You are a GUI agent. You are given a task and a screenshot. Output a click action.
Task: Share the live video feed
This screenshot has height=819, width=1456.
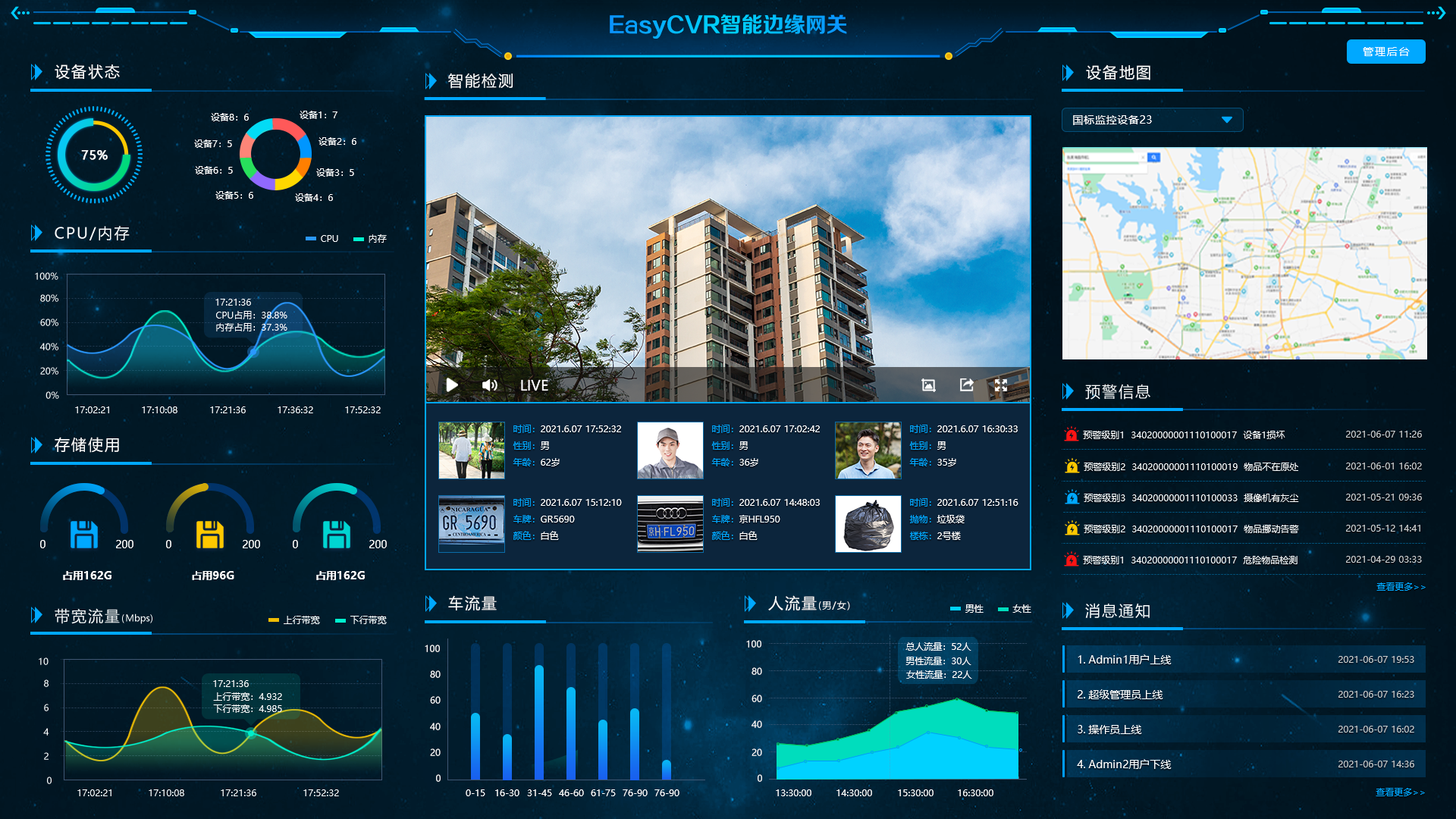966,385
